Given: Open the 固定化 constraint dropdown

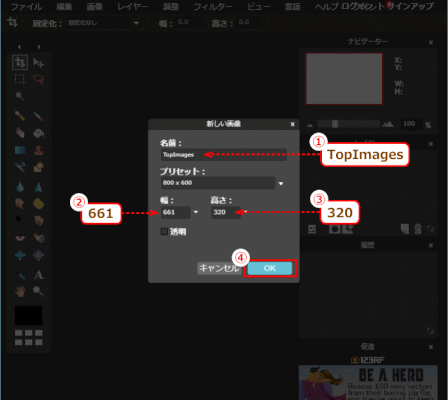Looking at the screenshot, I should tap(103, 23).
